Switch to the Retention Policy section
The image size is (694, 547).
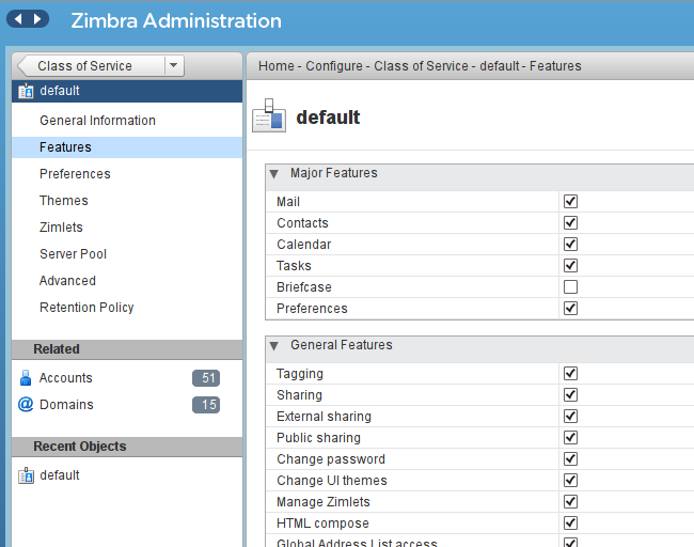(86, 307)
